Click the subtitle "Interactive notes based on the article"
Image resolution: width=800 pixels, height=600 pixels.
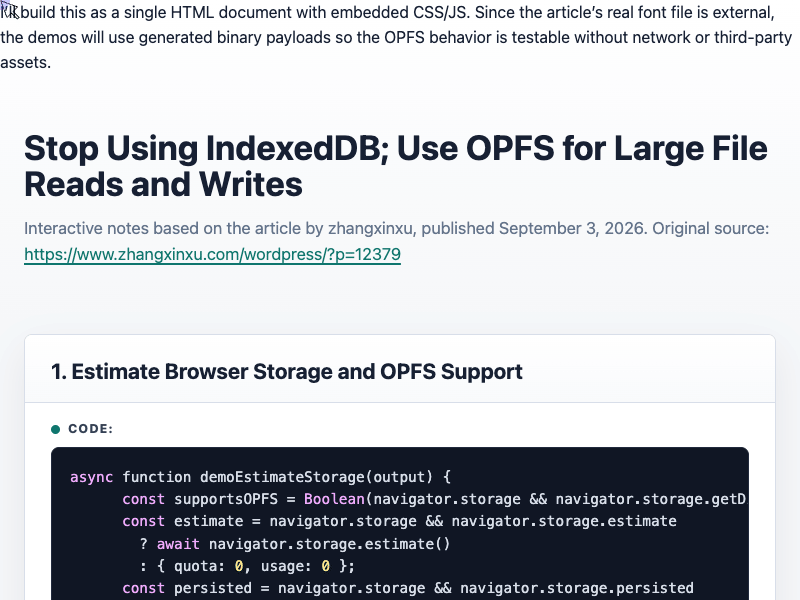tap(396, 228)
